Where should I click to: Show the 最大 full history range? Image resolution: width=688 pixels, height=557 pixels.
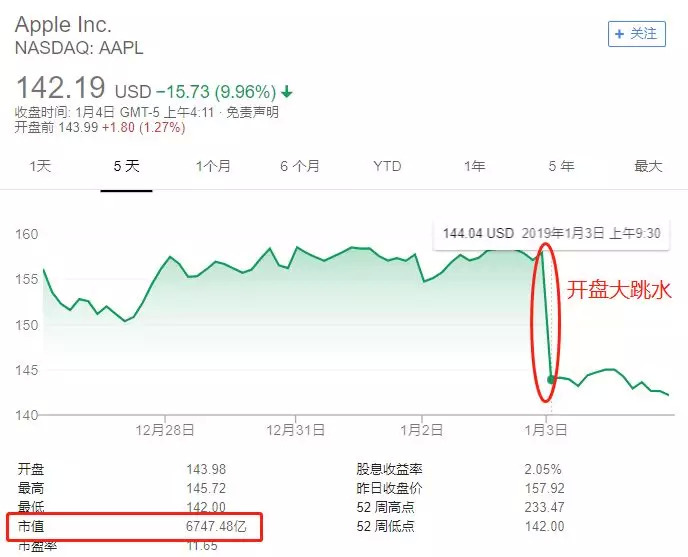648,167
